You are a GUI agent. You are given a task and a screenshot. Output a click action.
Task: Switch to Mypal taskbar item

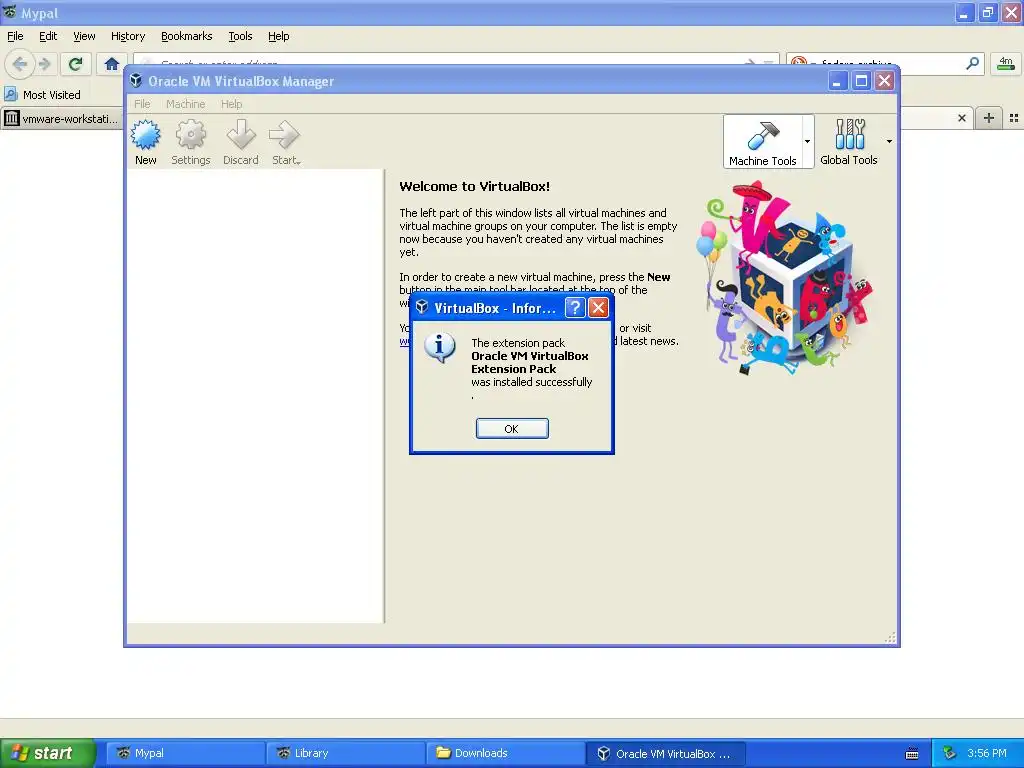point(186,753)
